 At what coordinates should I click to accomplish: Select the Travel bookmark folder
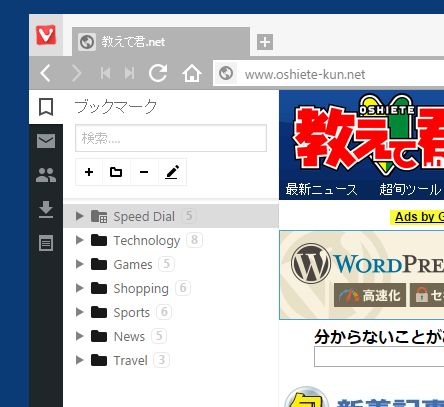171,360
